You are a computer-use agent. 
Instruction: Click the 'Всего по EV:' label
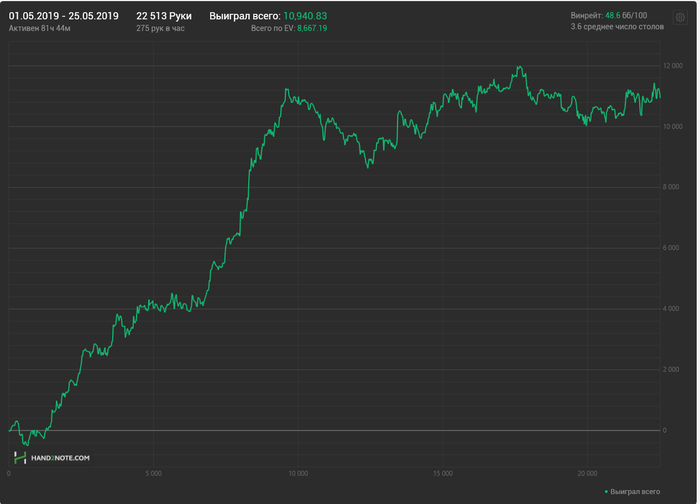pyautogui.click(x=273, y=28)
